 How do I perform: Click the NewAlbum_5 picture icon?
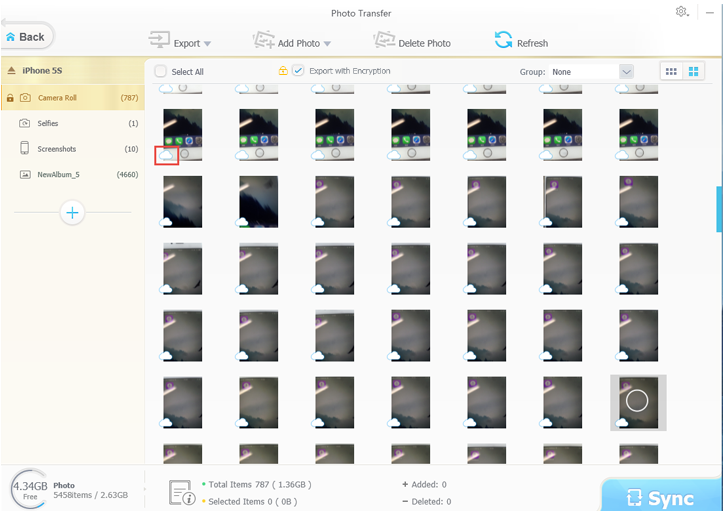coord(25,174)
